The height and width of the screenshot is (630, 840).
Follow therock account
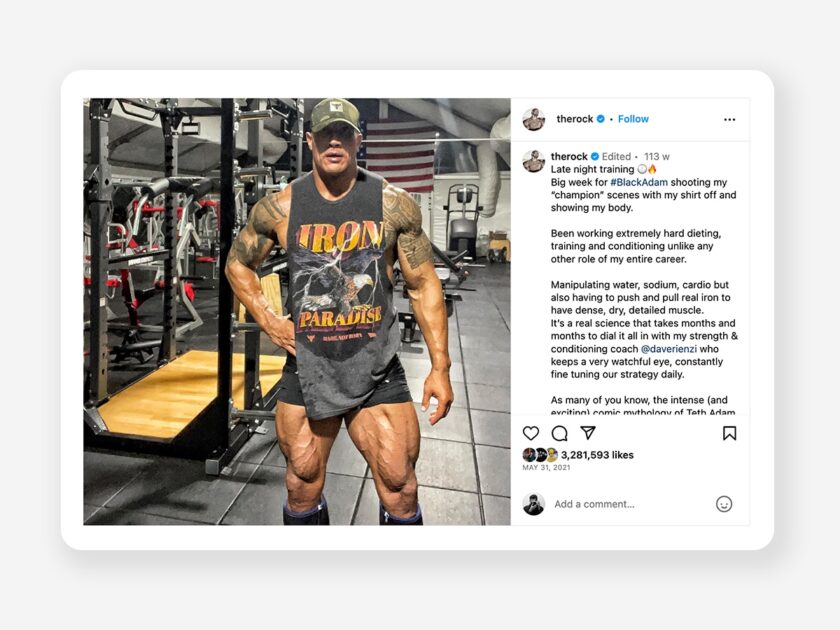tap(633, 119)
